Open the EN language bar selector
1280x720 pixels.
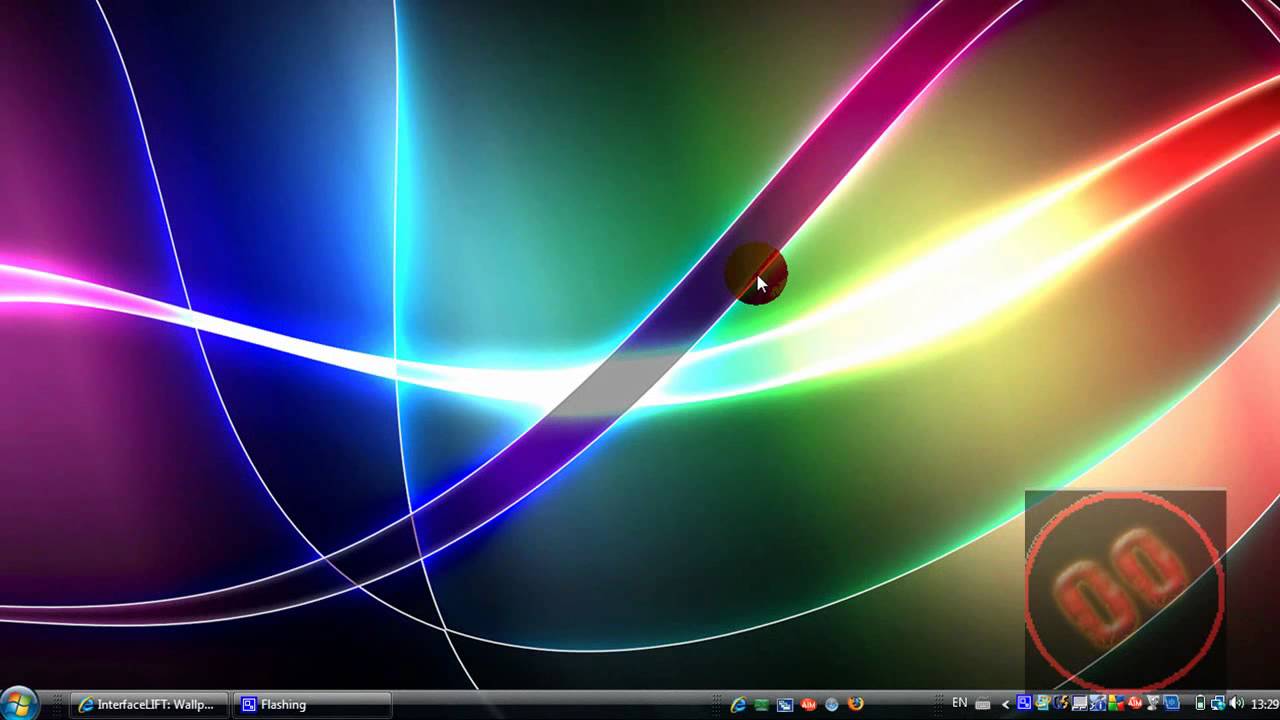(x=960, y=703)
